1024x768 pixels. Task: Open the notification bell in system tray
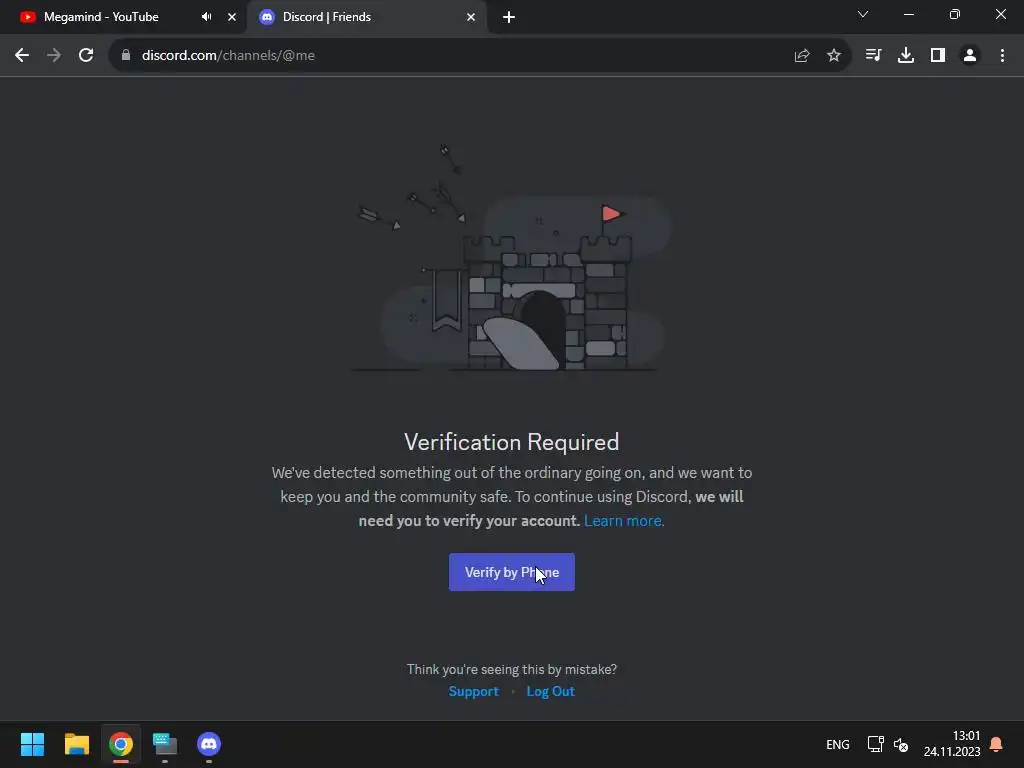pyautogui.click(x=997, y=744)
